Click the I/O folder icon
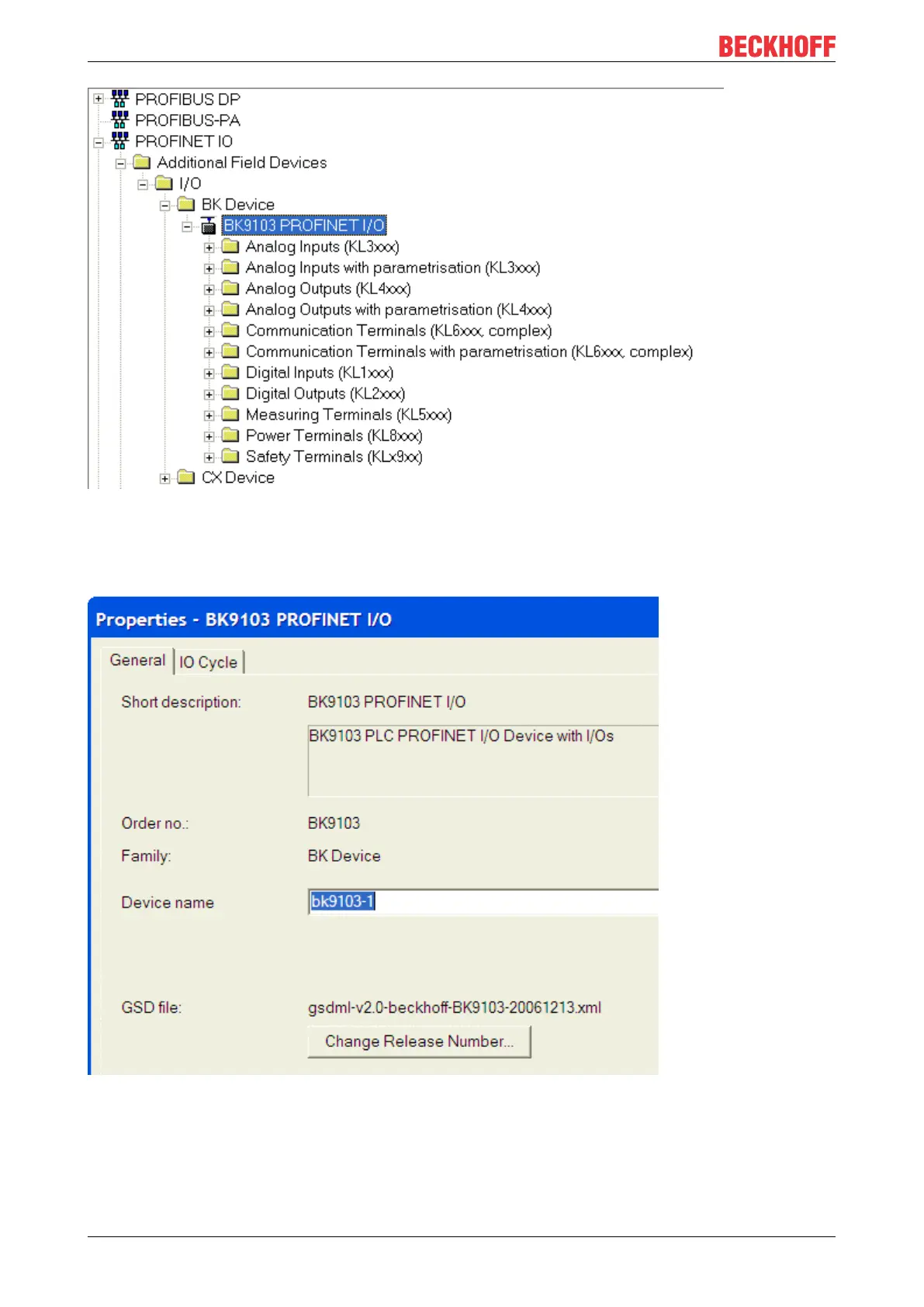The height and width of the screenshot is (1307, 924). pyautogui.click(x=164, y=182)
